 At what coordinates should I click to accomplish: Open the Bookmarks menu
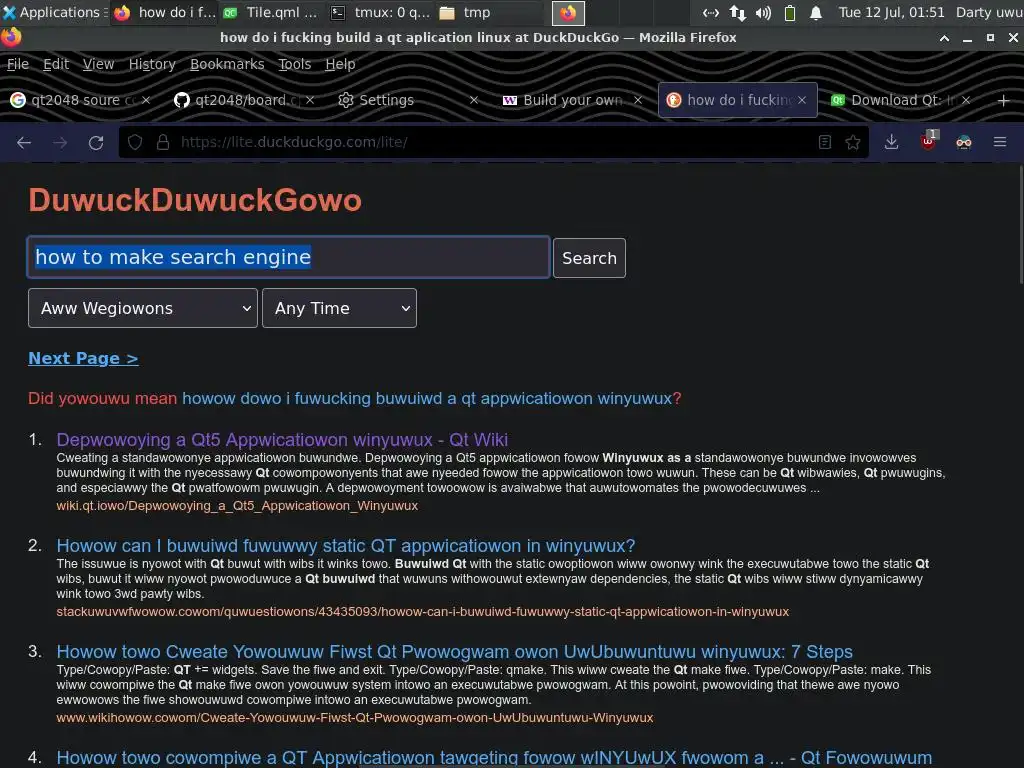pos(227,64)
